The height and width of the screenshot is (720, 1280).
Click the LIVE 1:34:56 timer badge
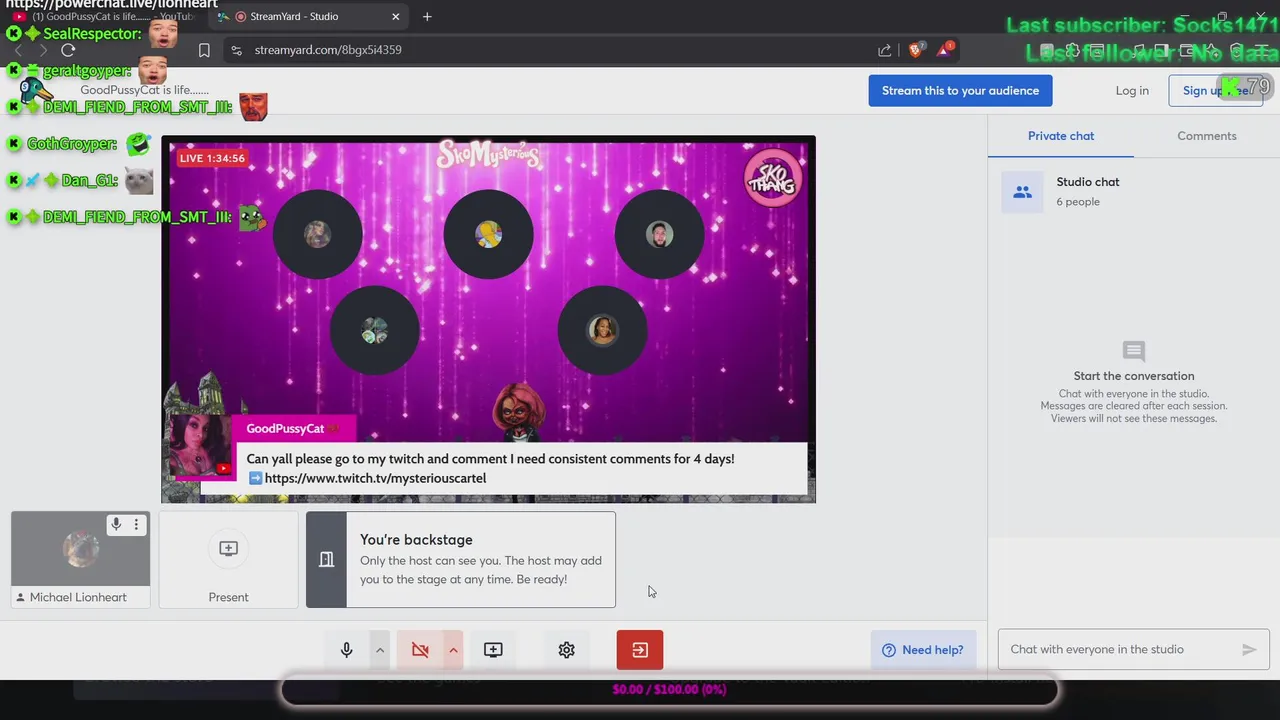point(212,158)
